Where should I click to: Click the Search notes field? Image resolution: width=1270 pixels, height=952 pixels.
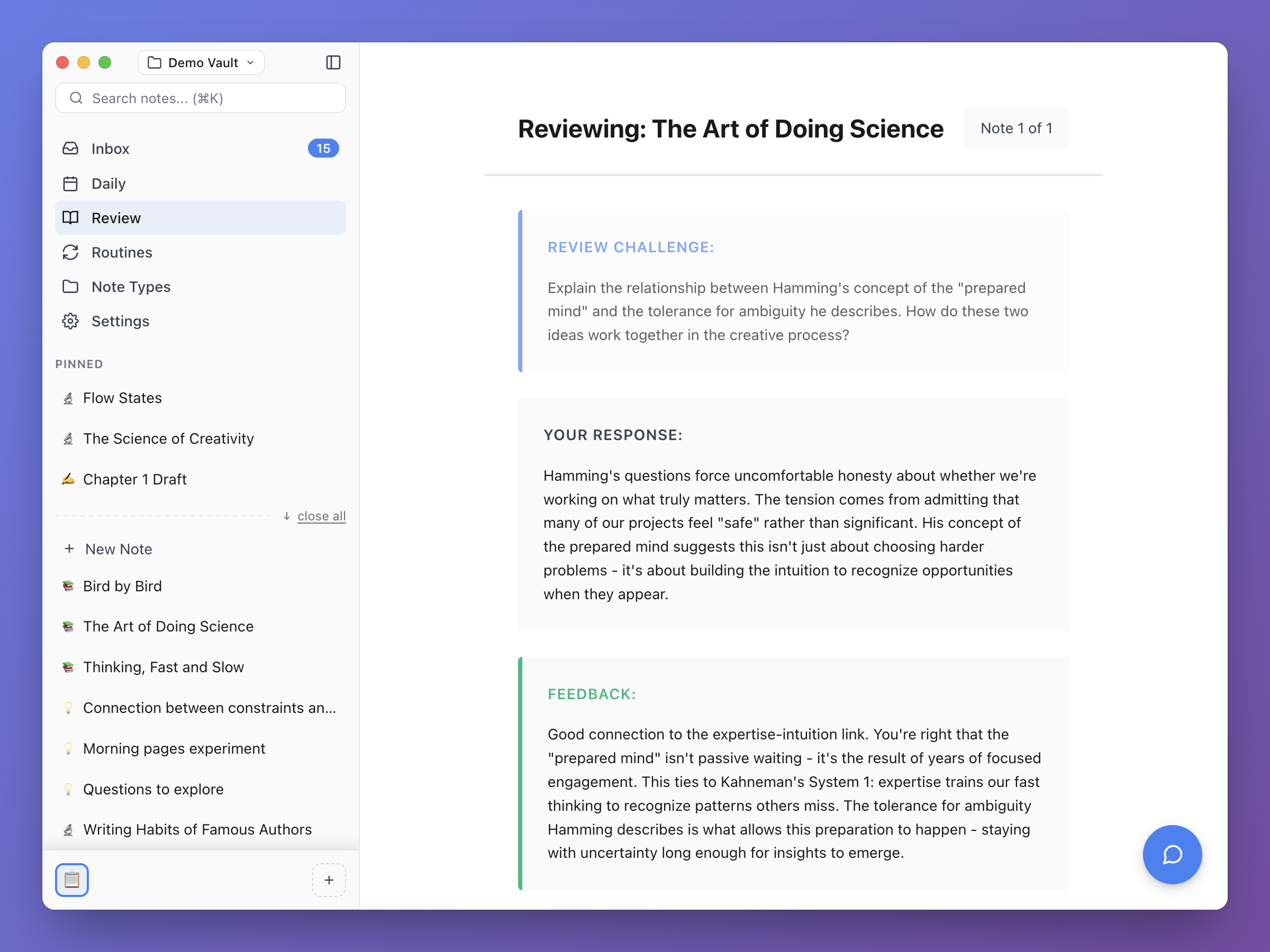coord(200,97)
